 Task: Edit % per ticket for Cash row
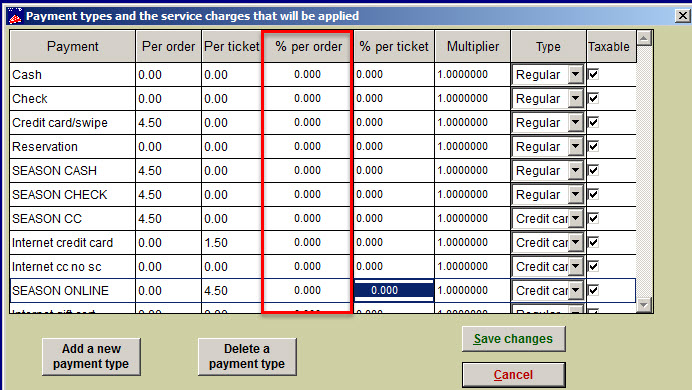pyautogui.click(x=394, y=75)
